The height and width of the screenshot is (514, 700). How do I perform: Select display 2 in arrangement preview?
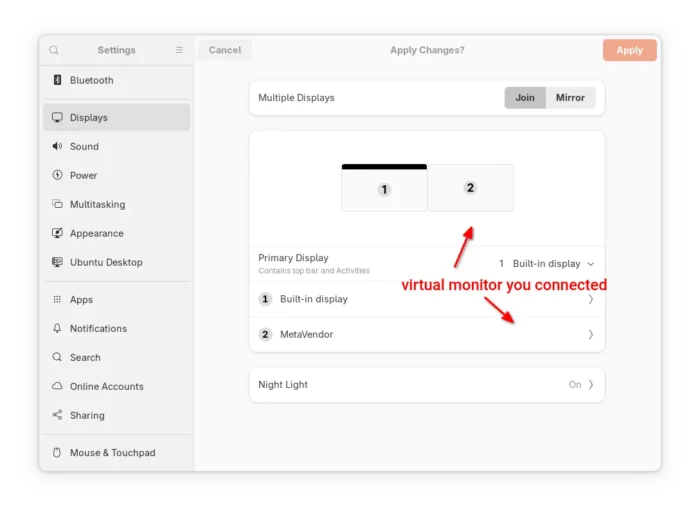point(471,188)
